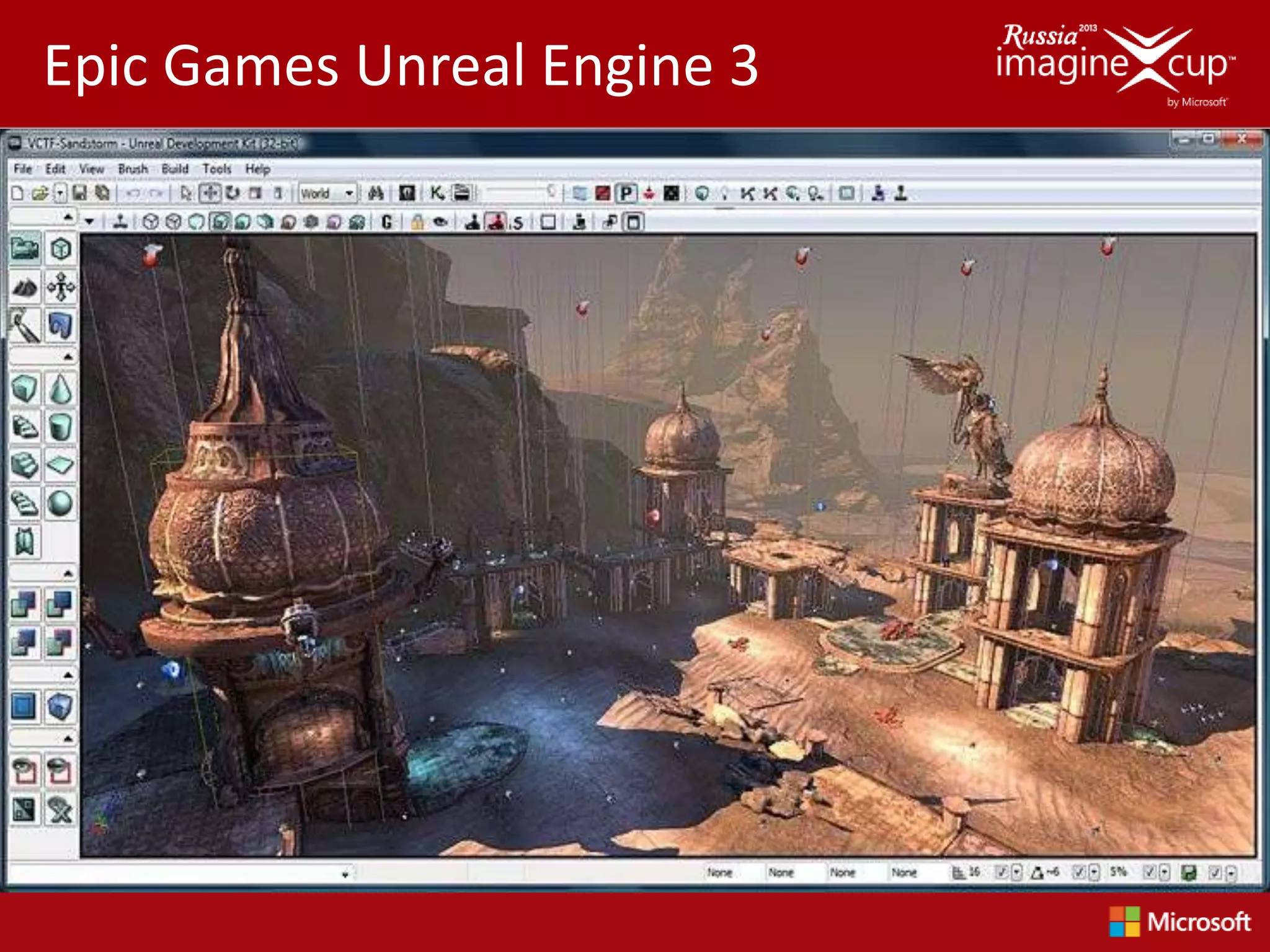
Task: Click the Play in Editor joystick icon
Action: 901,193
